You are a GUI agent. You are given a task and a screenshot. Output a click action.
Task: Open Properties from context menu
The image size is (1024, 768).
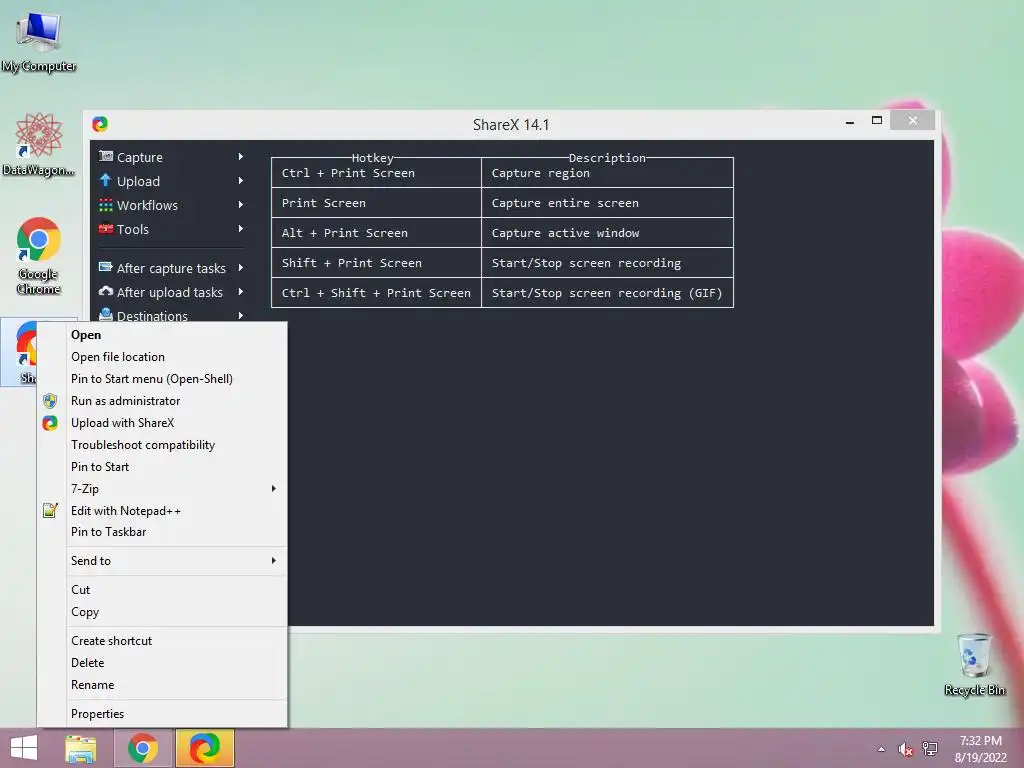(162, 714)
